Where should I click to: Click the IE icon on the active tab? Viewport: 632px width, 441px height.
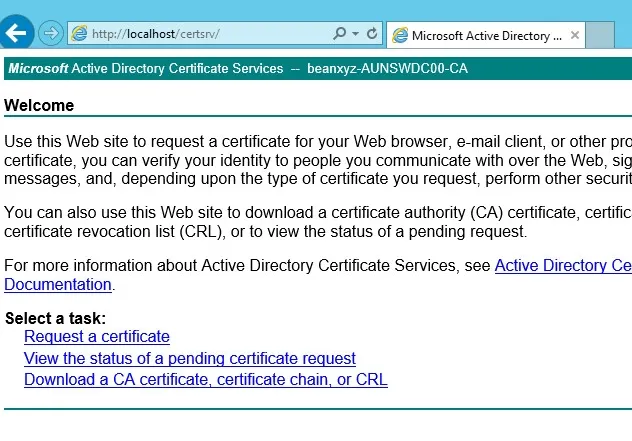pyautogui.click(x=400, y=35)
